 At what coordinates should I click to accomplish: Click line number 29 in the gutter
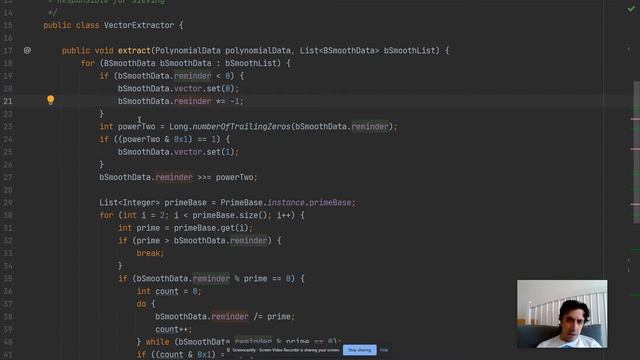click(8, 202)
